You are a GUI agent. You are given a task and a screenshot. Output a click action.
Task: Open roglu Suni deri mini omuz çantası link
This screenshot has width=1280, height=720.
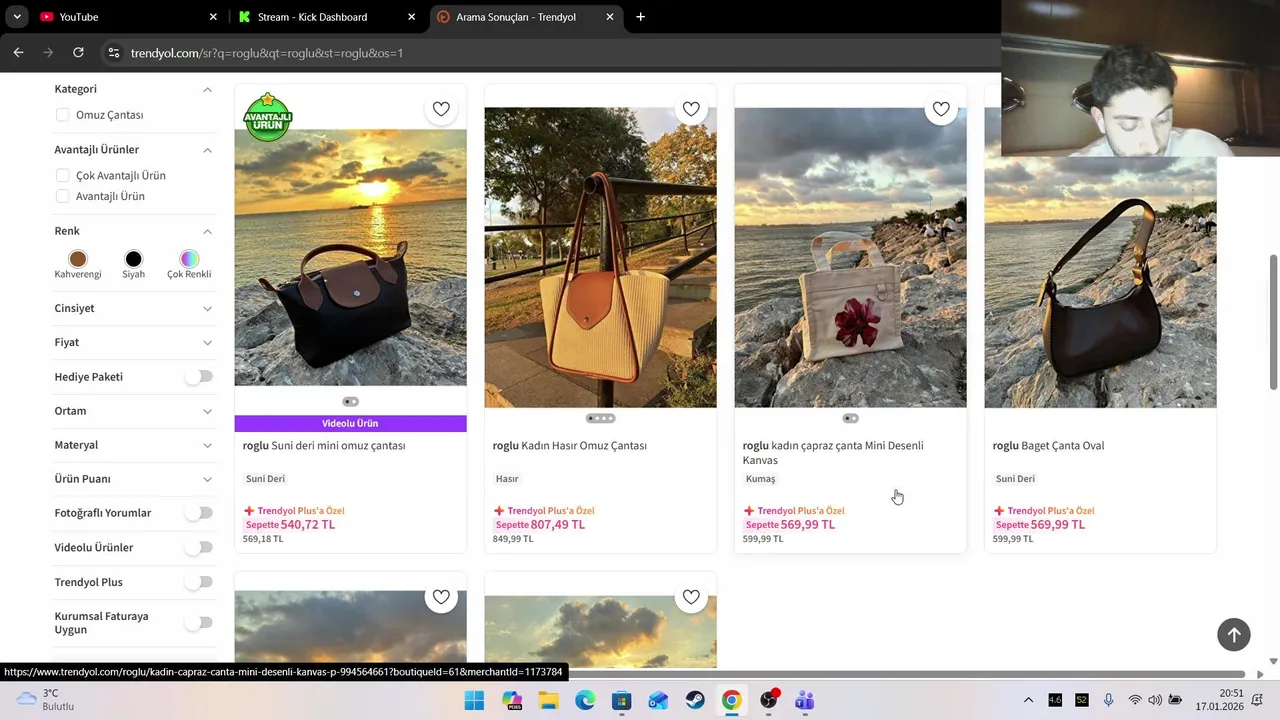click(324, 446)
